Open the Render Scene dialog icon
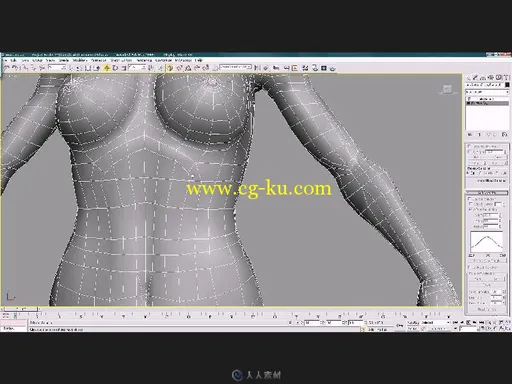 click(315, 68)
